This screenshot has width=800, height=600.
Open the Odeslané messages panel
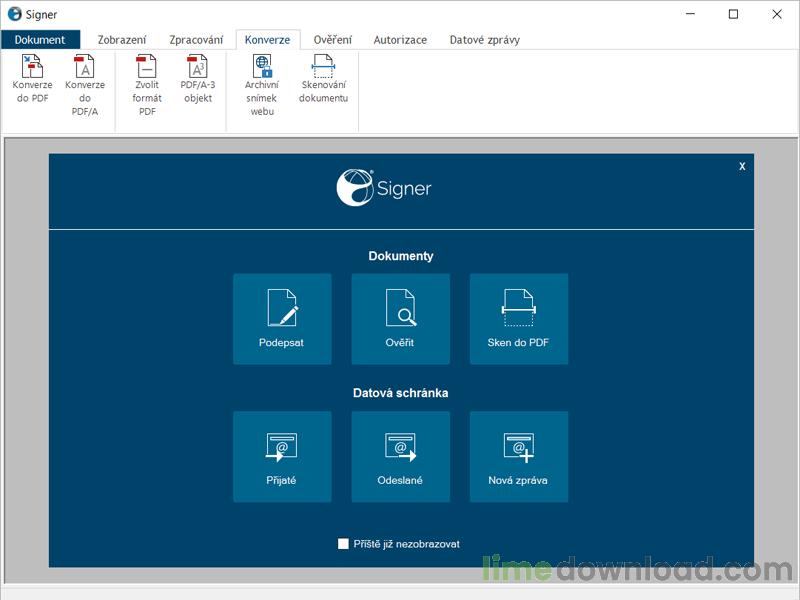coord(400,455)
